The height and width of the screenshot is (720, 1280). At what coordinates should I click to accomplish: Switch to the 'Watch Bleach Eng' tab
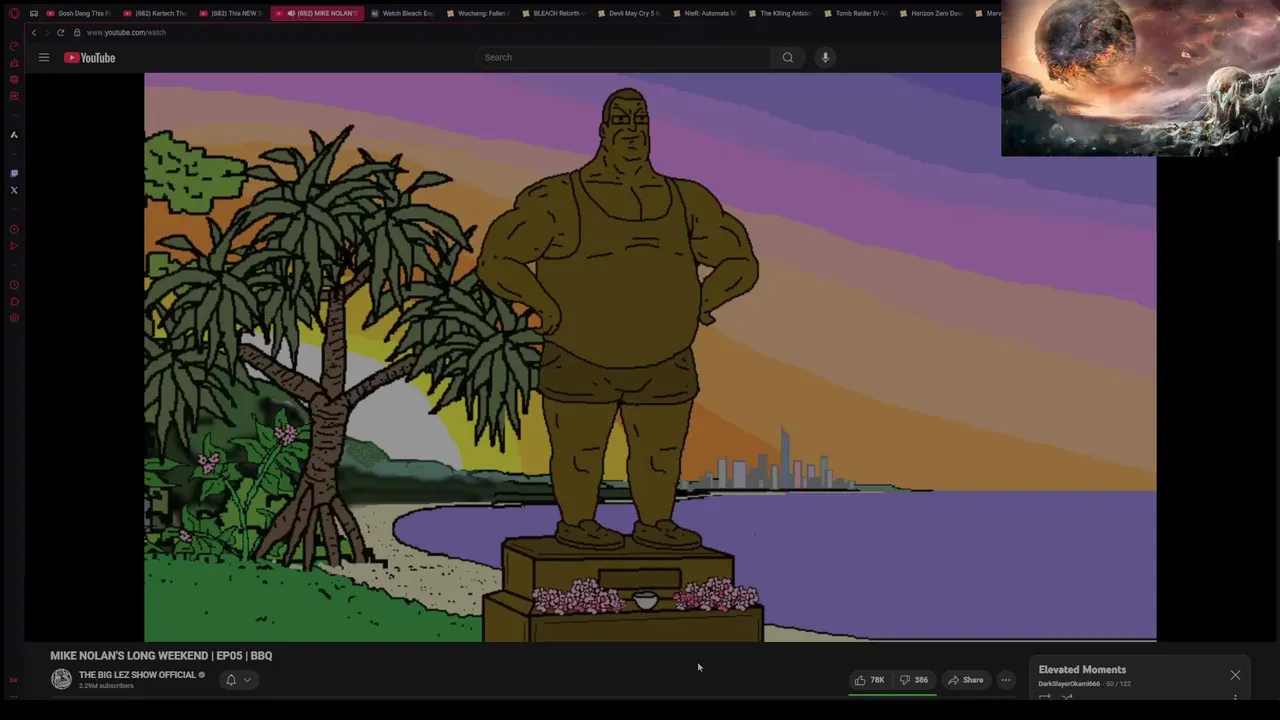402,13
